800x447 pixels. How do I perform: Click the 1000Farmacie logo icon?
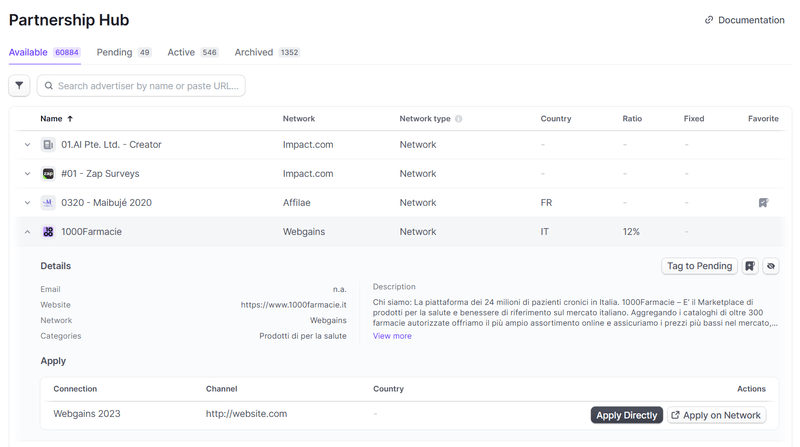coord(48,232)
